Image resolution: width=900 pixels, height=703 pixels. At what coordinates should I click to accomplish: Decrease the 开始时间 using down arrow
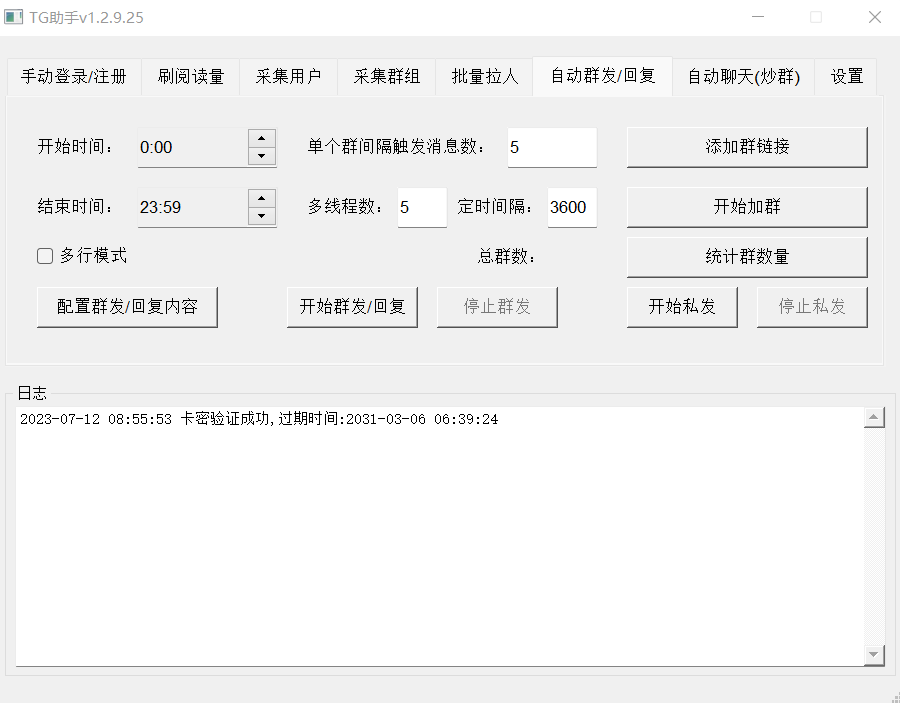(261, 156)
